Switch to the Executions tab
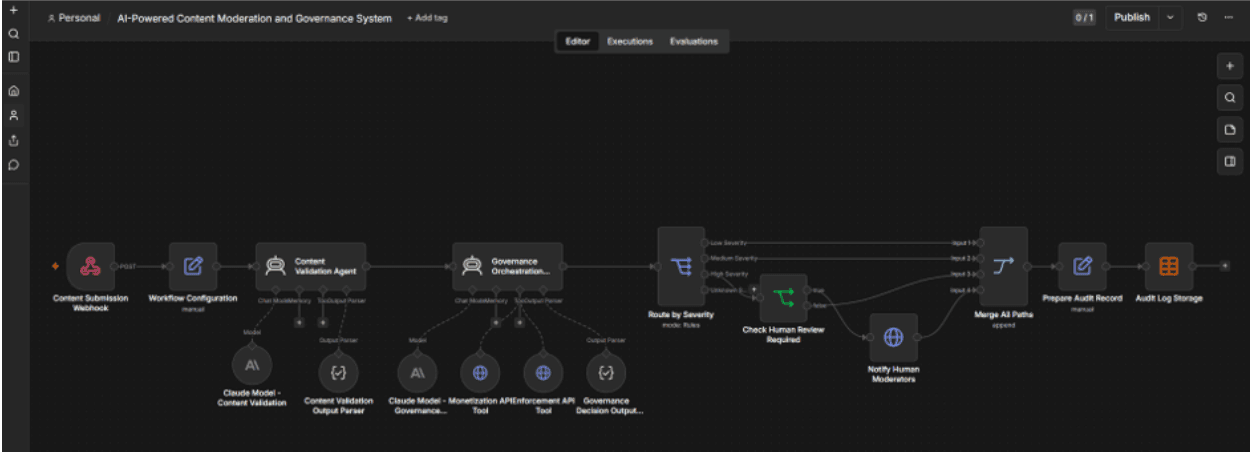Image resolution: width=1250 pixels, height=452 pixels. 630,41
